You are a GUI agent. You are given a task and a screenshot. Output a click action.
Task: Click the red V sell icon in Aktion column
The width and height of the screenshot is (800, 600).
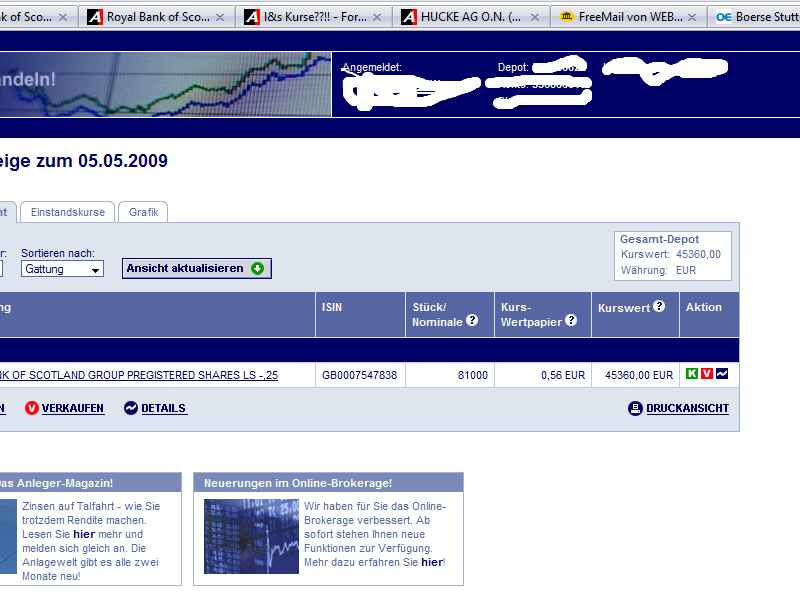click(707, 373)
